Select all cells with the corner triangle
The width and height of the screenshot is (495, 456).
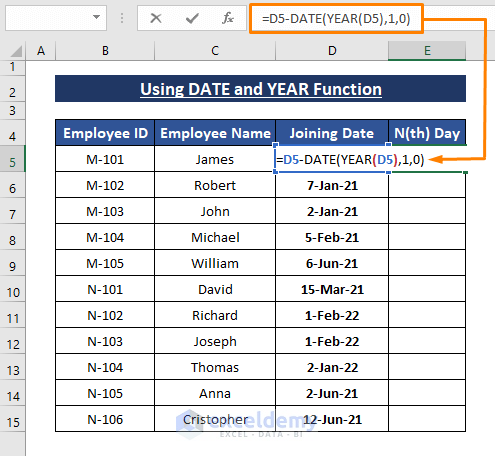point(16,51)
